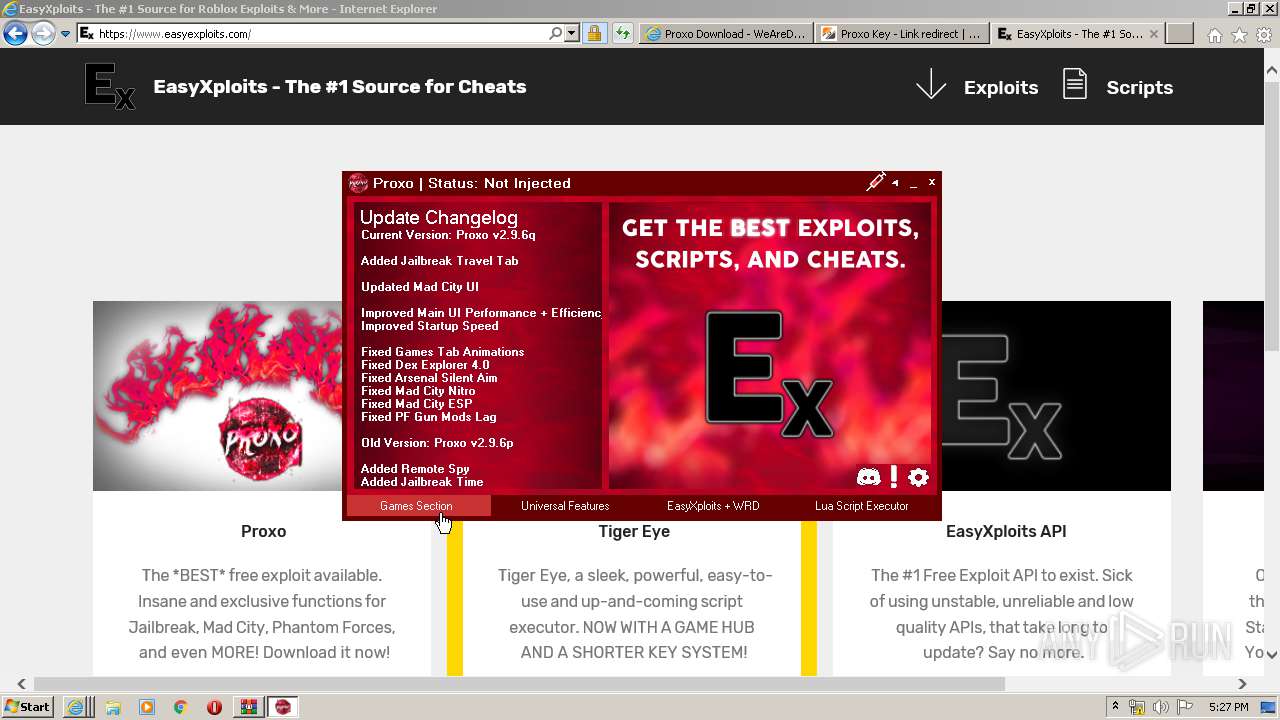Click the security lock icon in address bar
The image size is (1280, 720).
pos(594,33)
